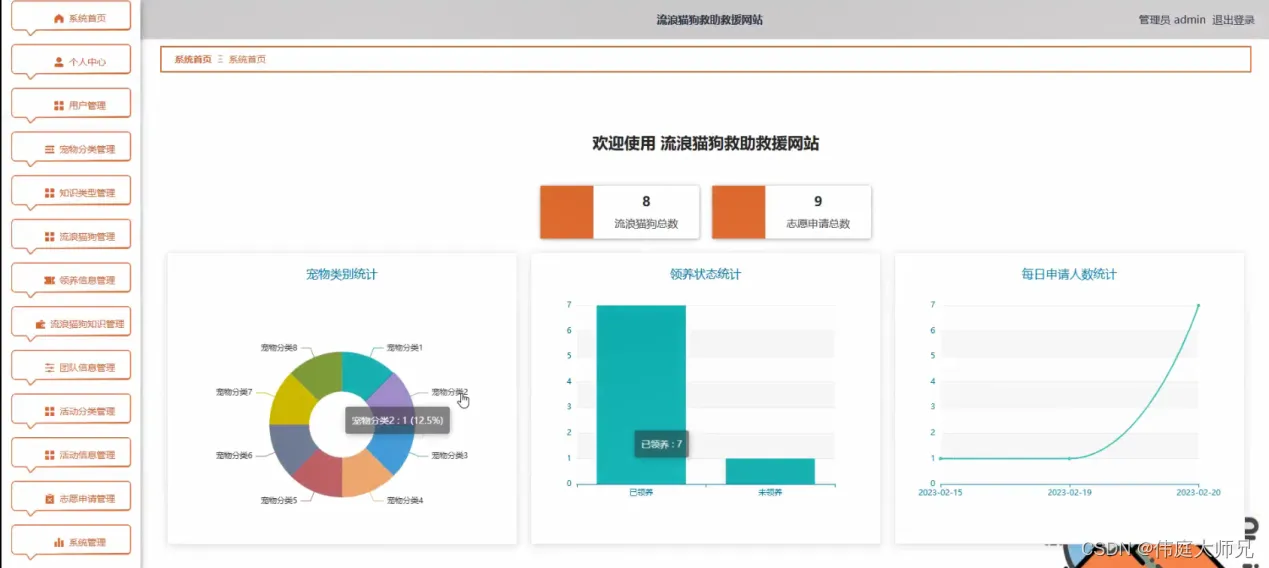Go to 活动信息管理 in sidebar
Viewport: 1269px width, 568px height.
point(72,455)
